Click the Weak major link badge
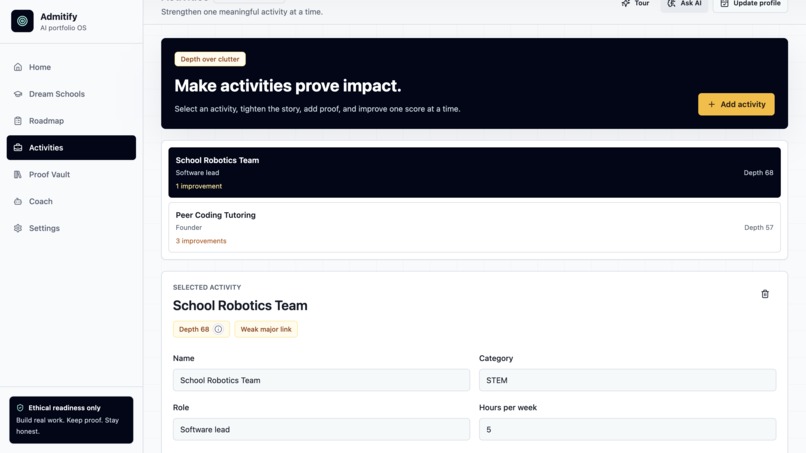806x453 pixels. [266, 329]
